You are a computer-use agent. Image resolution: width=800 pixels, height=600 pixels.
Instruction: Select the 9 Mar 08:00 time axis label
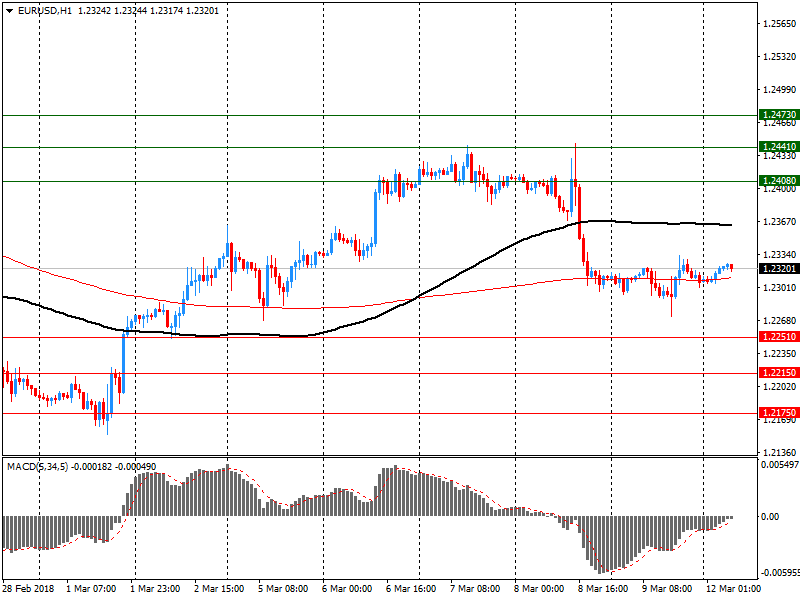pos(666,589)
